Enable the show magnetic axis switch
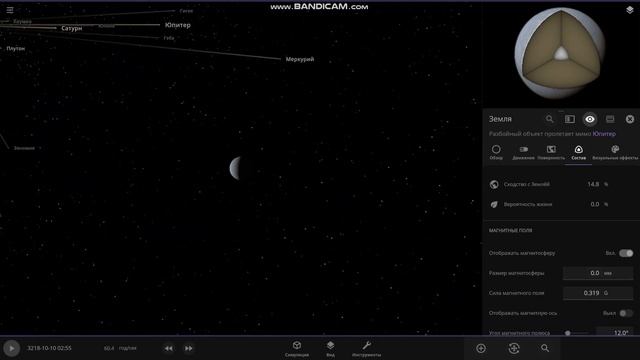640x360 pixels. tap(626, 313)
